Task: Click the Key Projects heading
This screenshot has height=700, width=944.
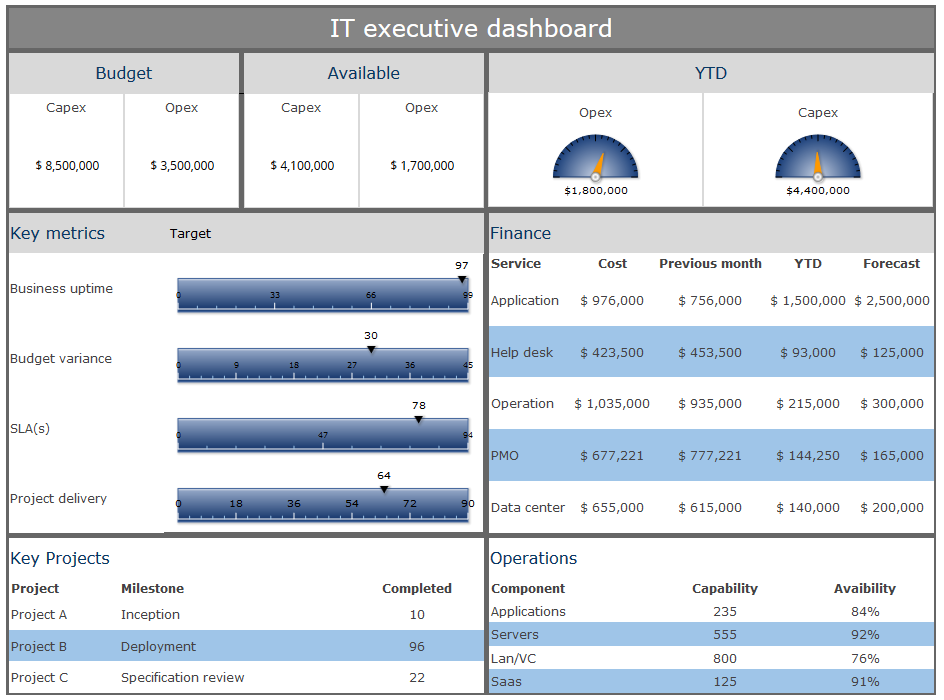Action: (60, 559)
